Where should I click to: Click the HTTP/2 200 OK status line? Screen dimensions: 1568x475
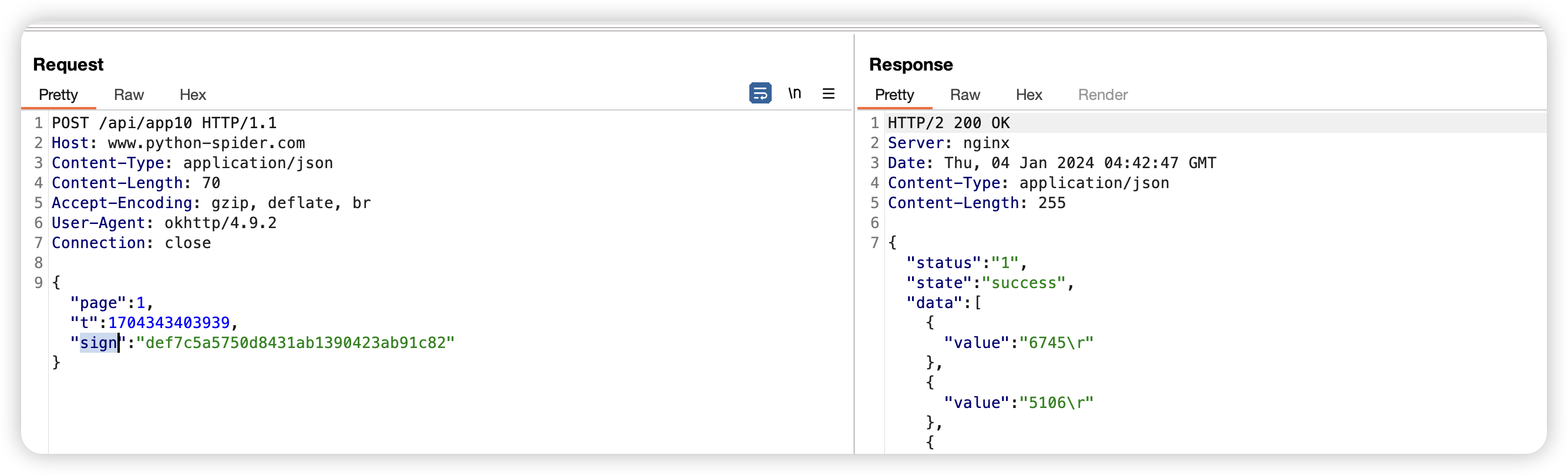(948, 123)
